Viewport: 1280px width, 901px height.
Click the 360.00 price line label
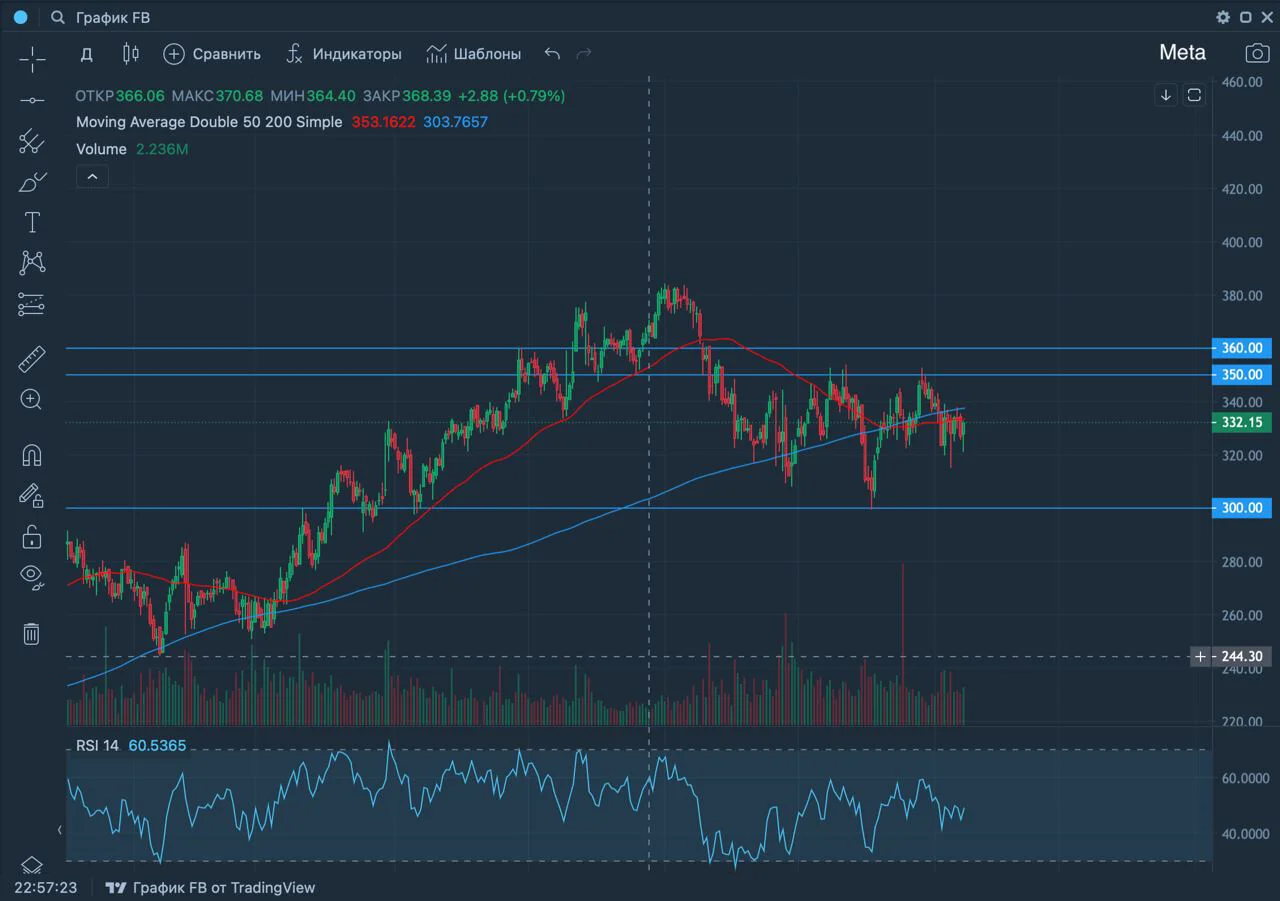[1242, 348]
